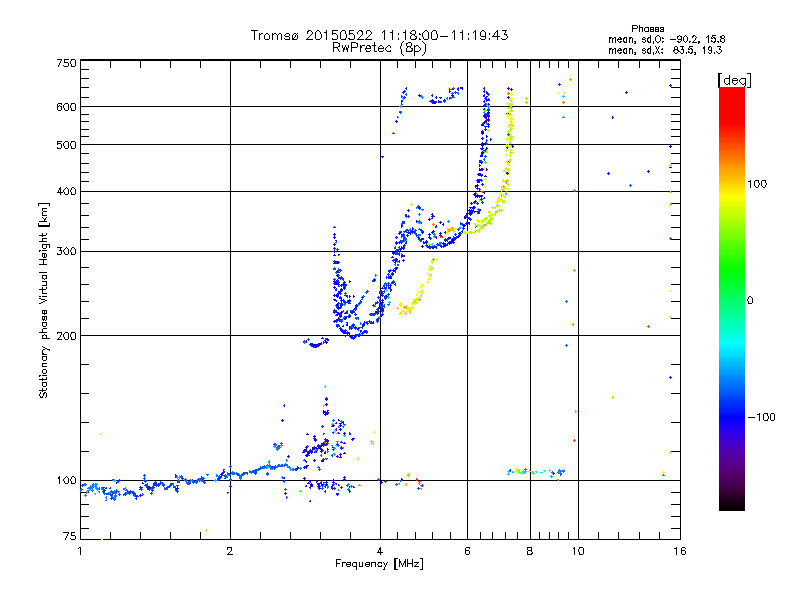
Task: Click the '16' x-axis tick label
Action: click(x=680, y=551)
